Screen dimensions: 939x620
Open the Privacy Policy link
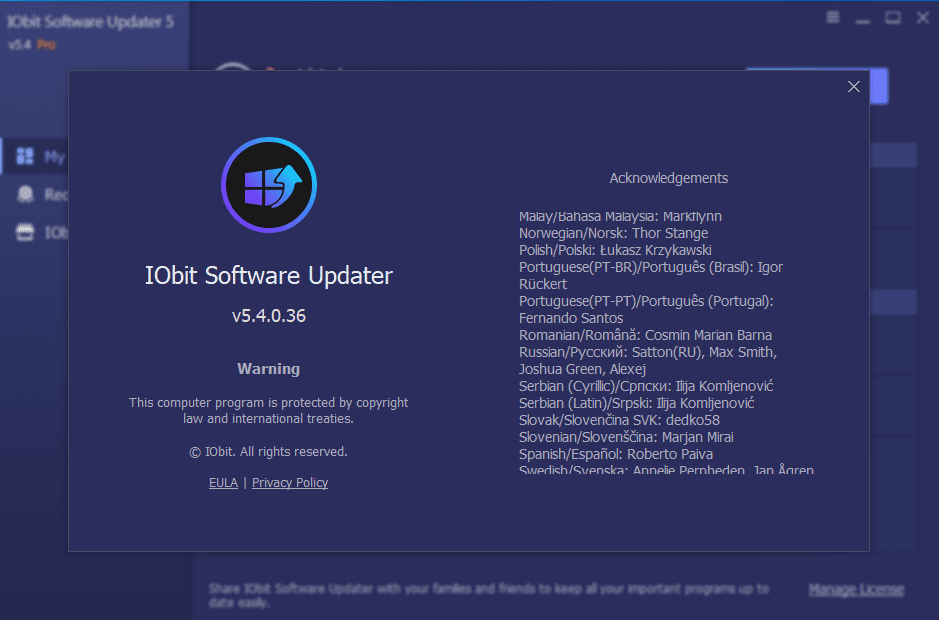(x=290, y=483)
